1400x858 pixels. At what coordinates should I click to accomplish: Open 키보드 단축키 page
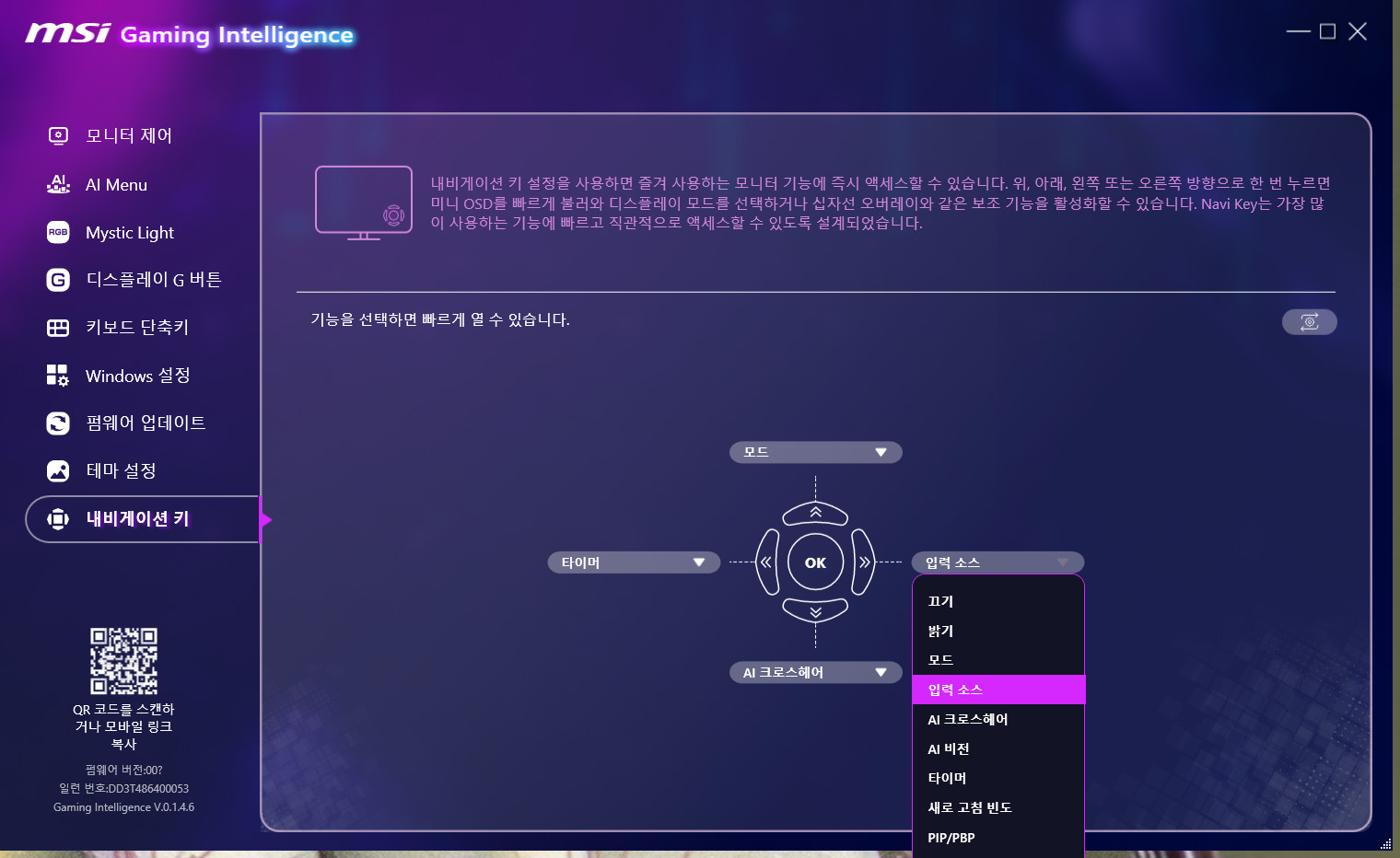[x=137, y=328]
